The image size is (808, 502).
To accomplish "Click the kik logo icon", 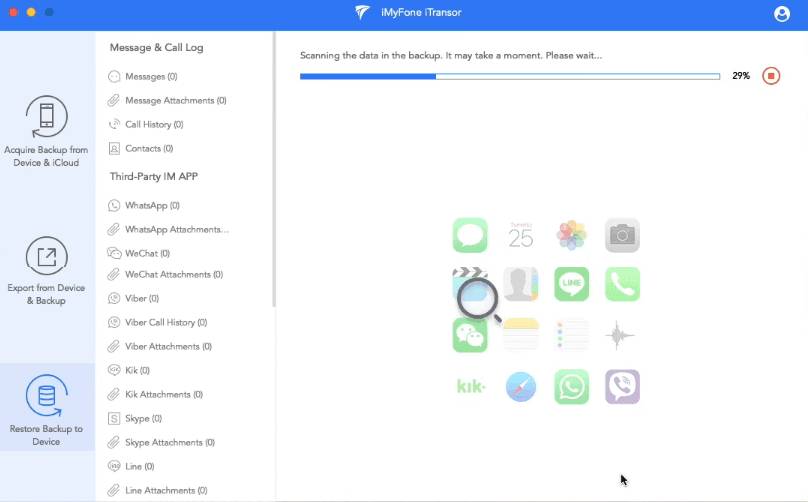I will coord(471,386).
